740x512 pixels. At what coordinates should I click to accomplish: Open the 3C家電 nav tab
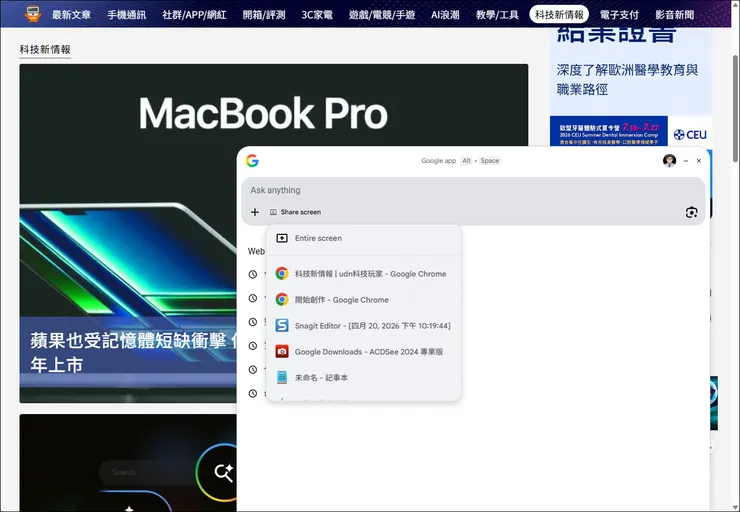[317, 15]
